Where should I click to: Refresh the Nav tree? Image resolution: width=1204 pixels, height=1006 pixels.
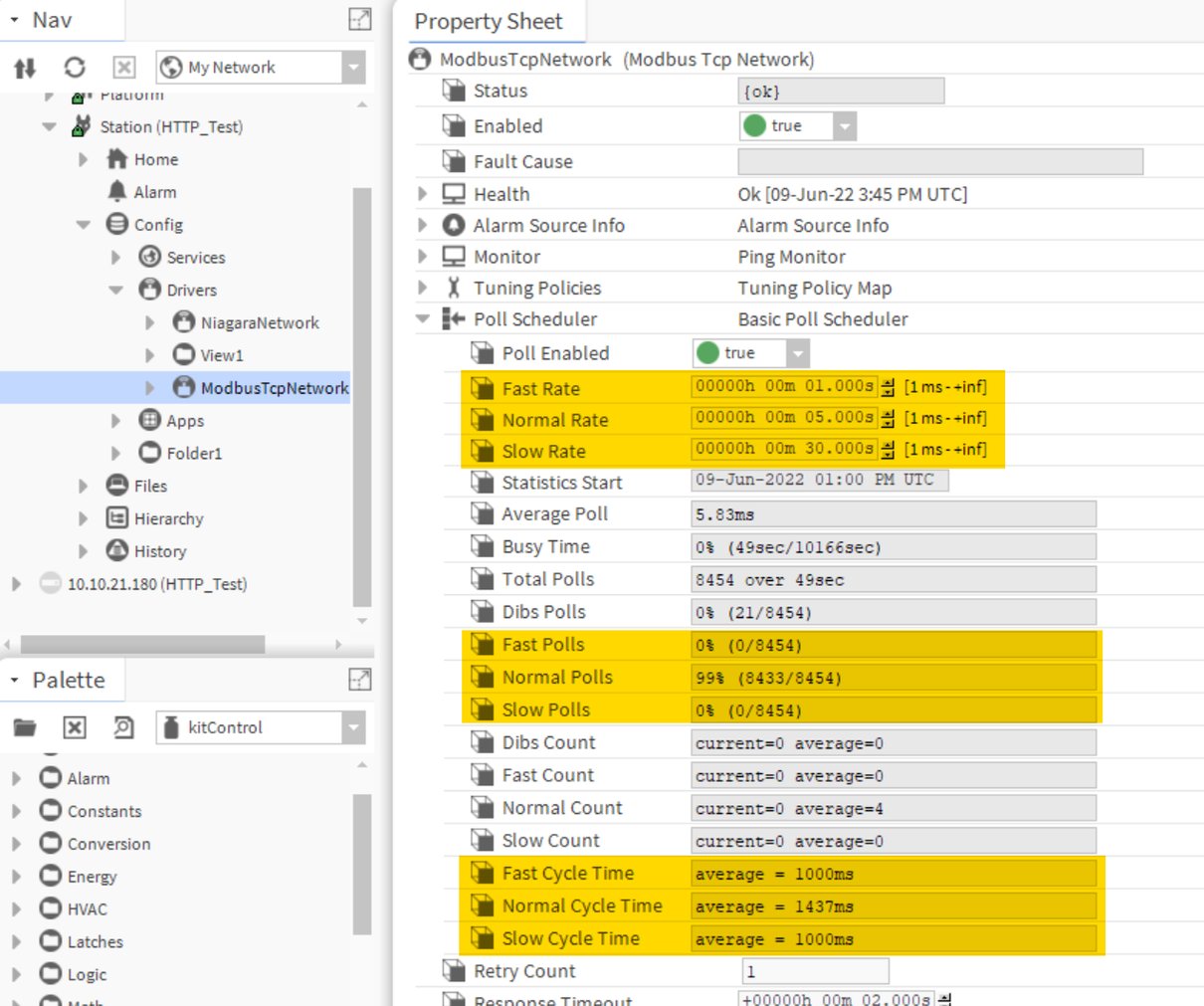[x=72, y=68]
